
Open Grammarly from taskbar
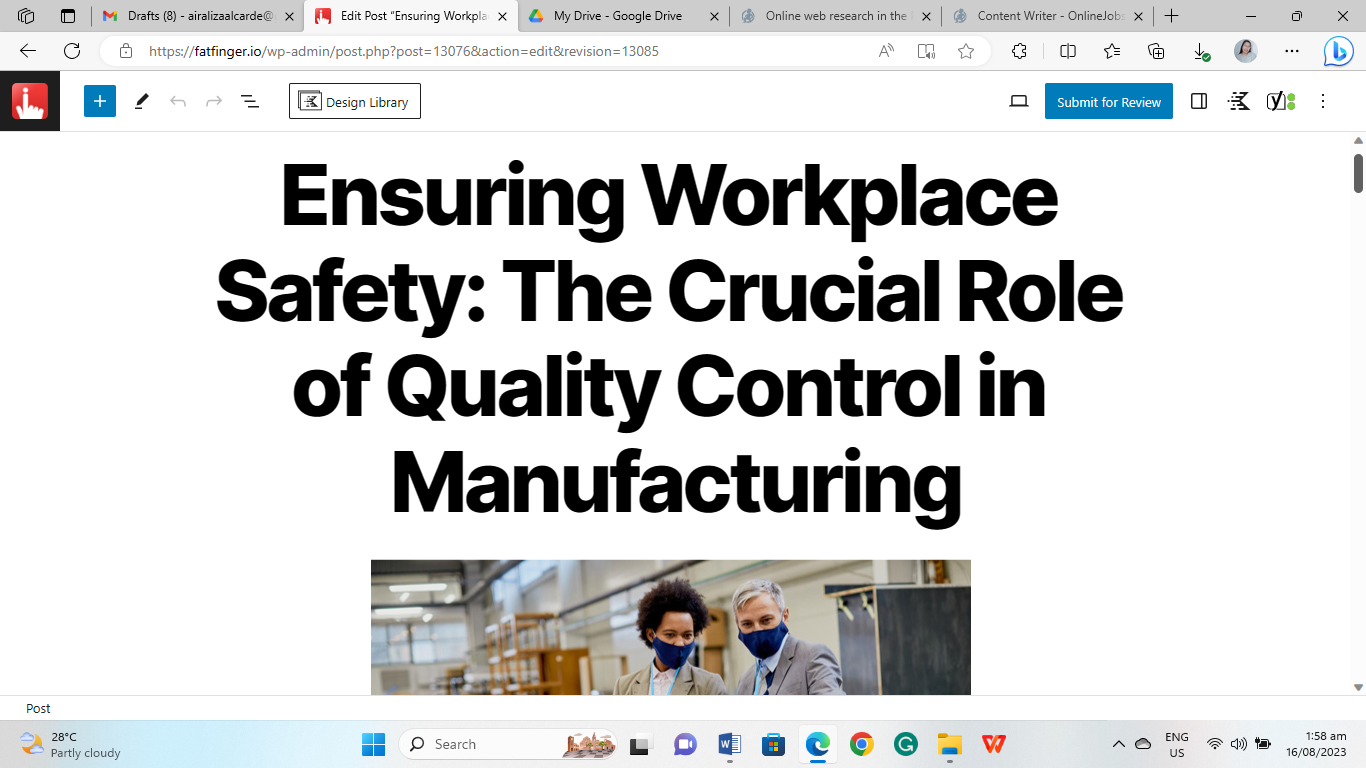point(905,744)
